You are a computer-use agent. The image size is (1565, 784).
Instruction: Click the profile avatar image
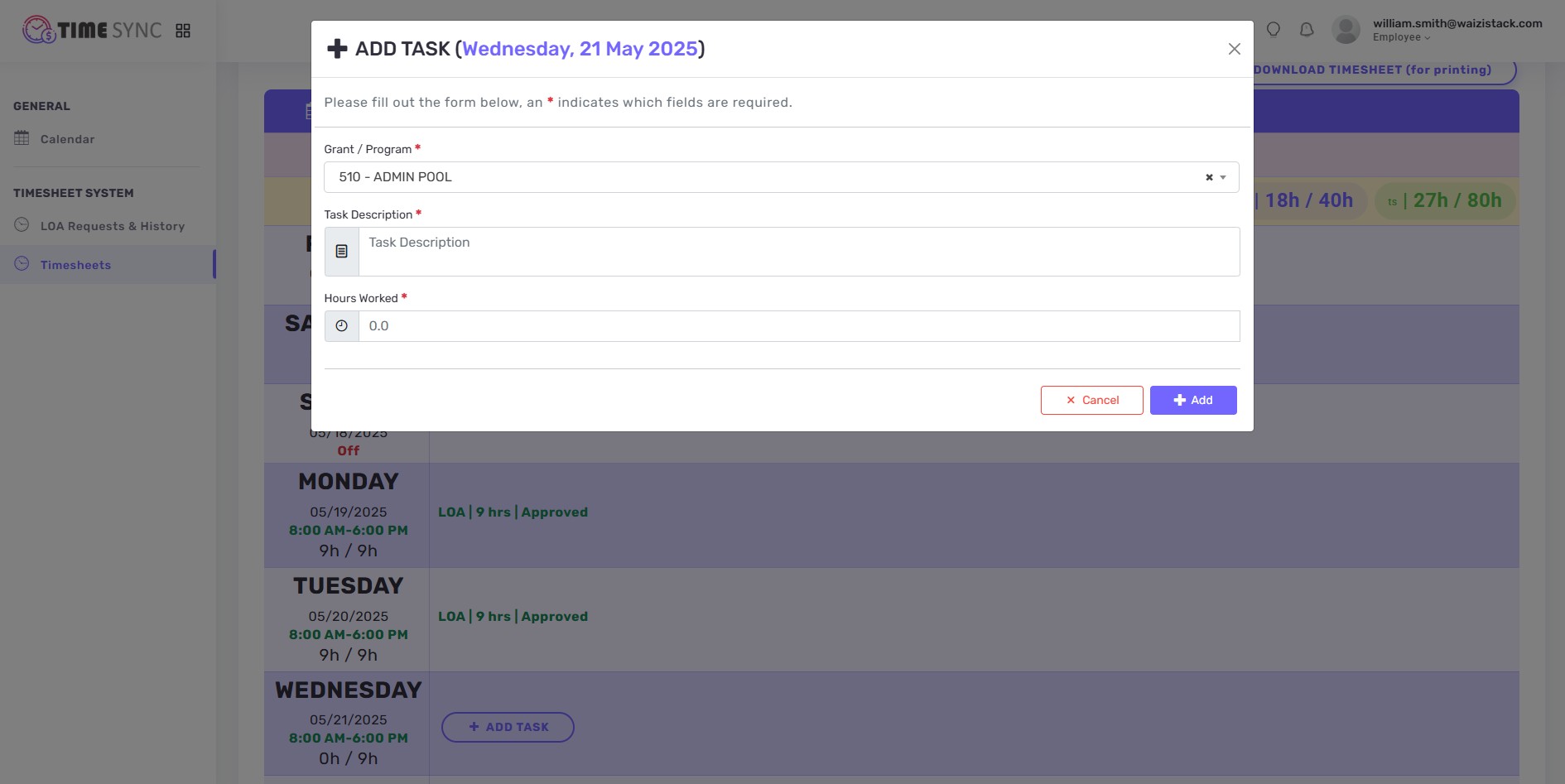[1346, 30]
